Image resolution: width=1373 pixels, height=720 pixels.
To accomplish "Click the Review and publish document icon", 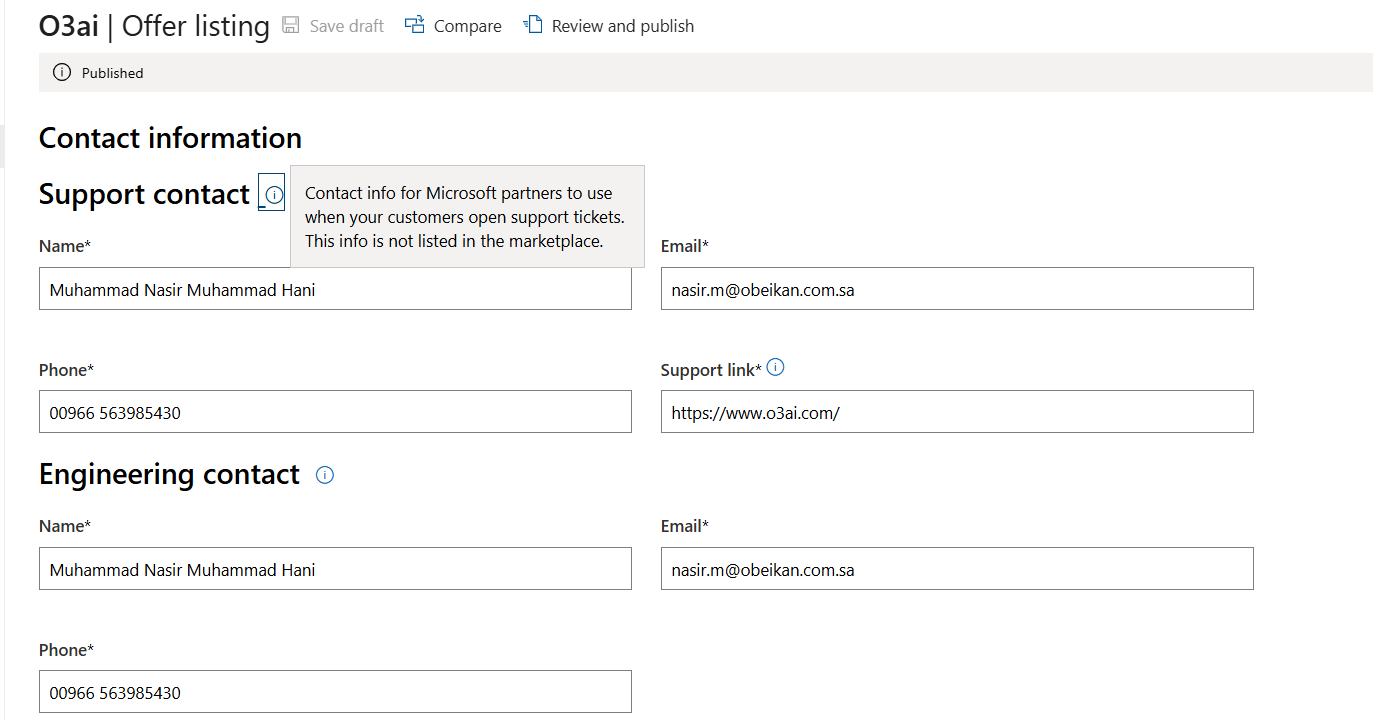I will (x=533, y=25).
